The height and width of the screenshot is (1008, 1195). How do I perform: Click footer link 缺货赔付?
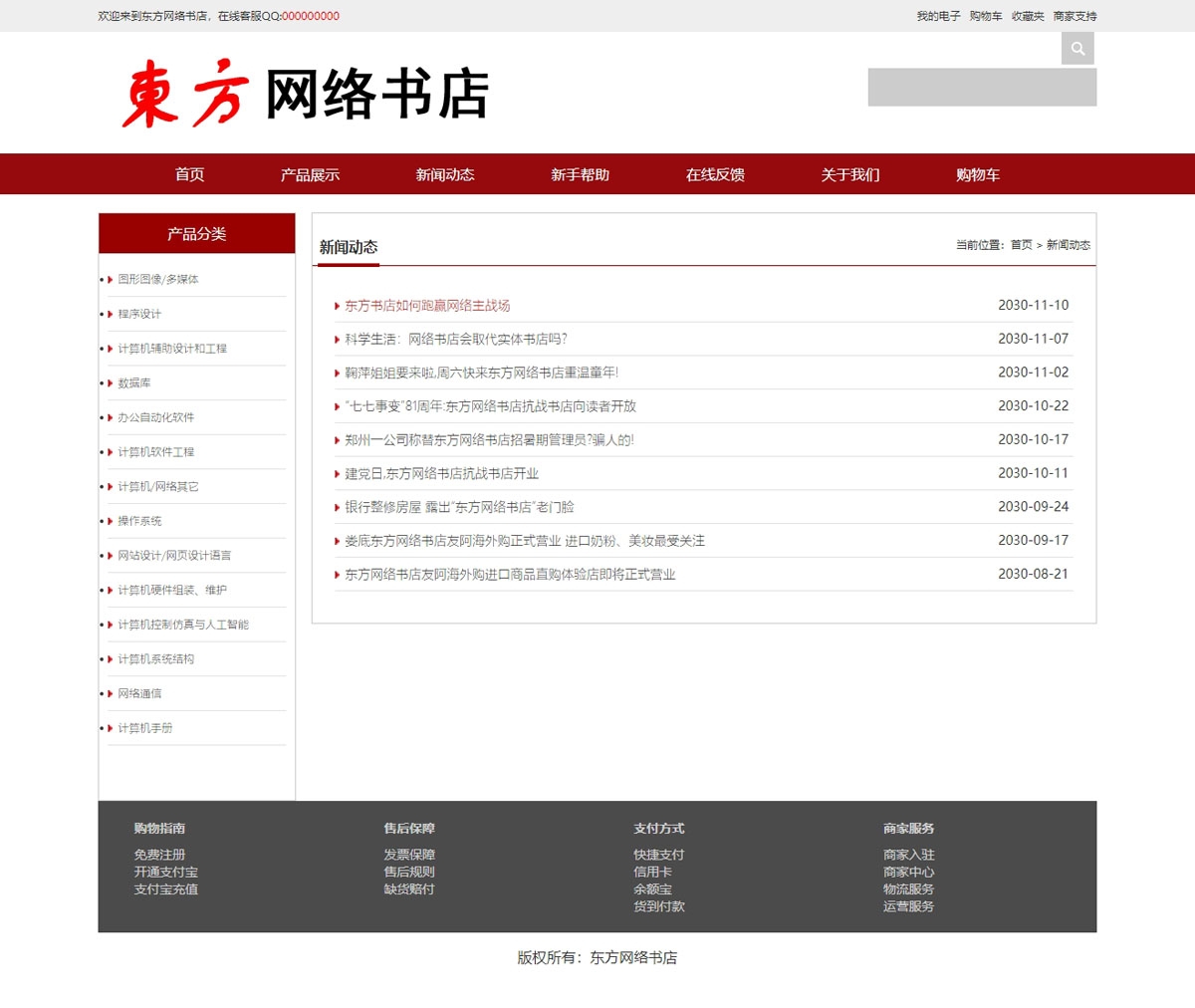(409, 889)
